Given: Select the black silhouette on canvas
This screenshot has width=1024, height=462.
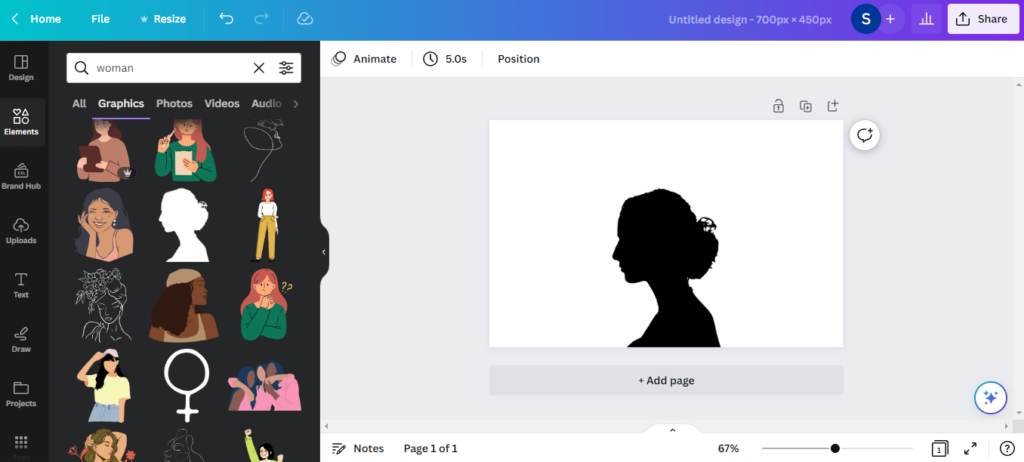Looking at the screenshot, I should pos(665,268).
